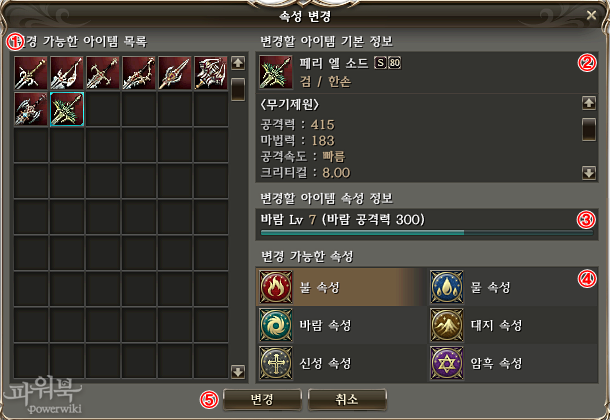Pick the wind attribute swirl icon
The height and width of the screenshot is (420, 610).
(276, 325)
